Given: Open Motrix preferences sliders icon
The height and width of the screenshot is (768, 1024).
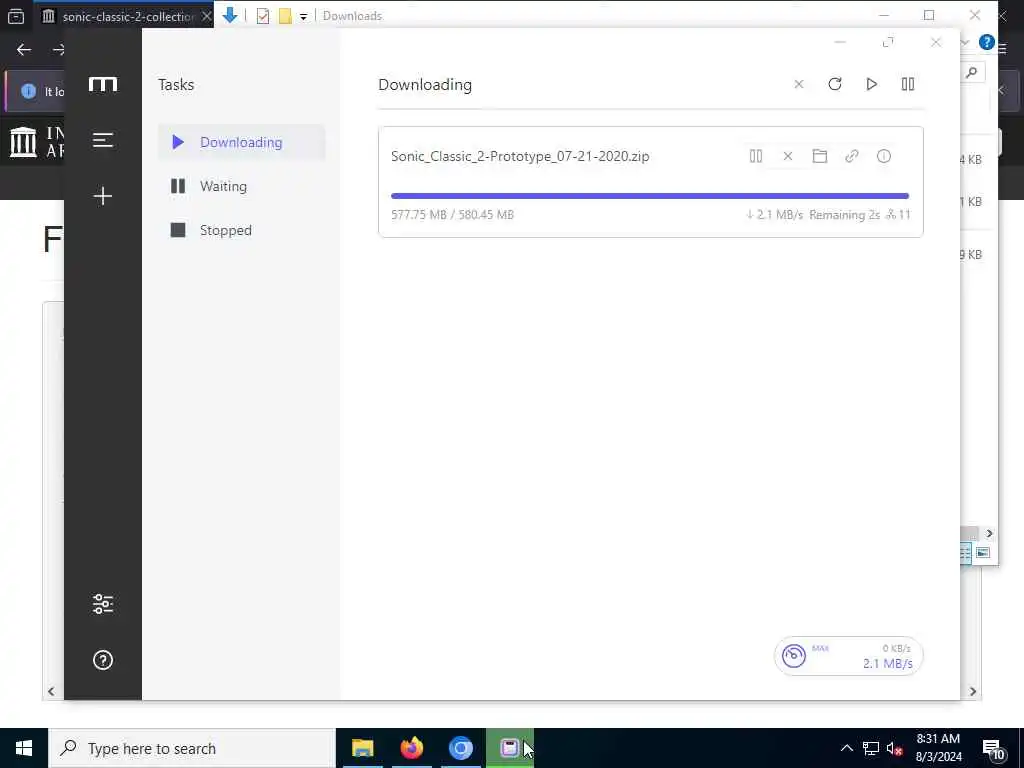Looking at the screenshot, I should tap(103, 604).
